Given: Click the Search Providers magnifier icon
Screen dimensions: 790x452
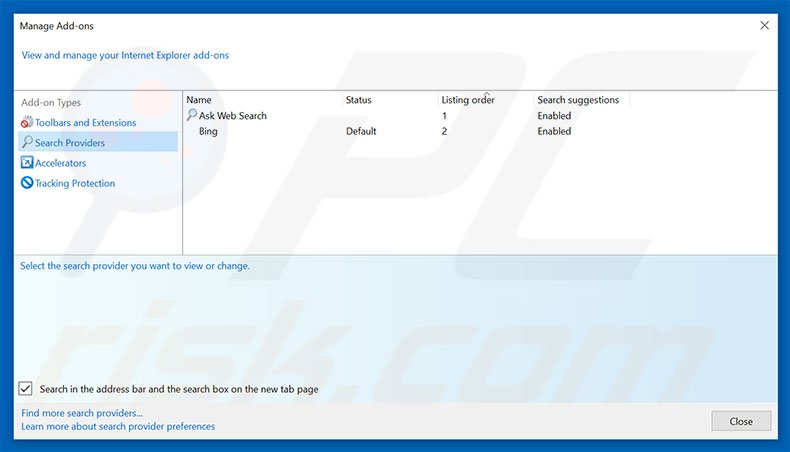Looking at the screenshot, I should tap(27, 142).
